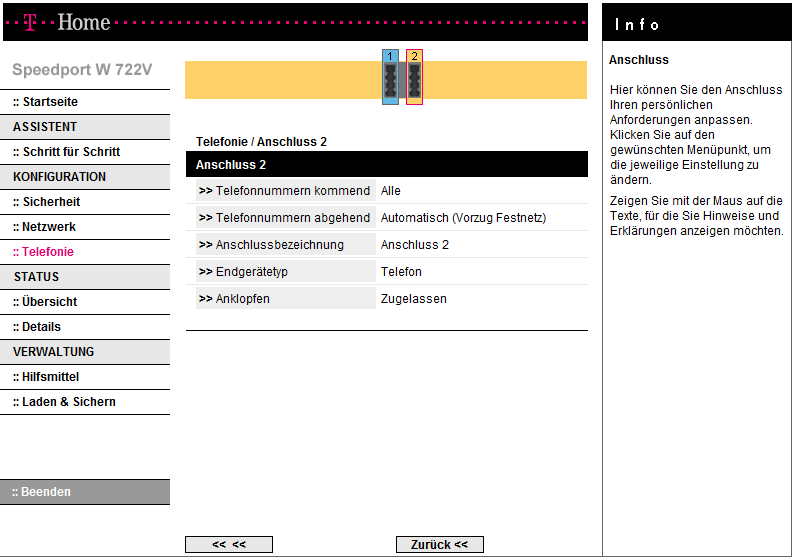Click the port 2 connector icon
793x558 pixels.
[414, 77]
